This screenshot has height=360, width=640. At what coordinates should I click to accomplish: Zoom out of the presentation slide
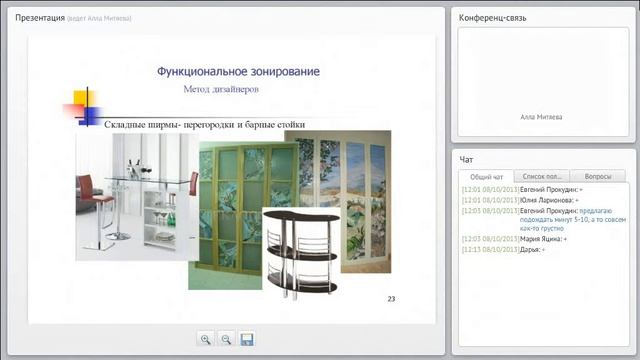coord(226,339)
